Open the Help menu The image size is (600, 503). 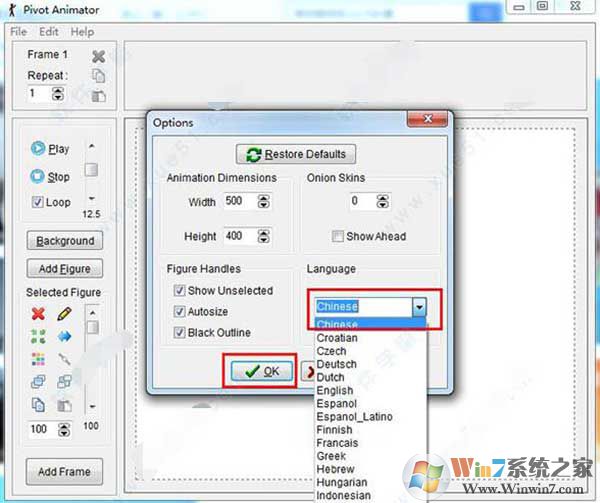coord(82,32)
